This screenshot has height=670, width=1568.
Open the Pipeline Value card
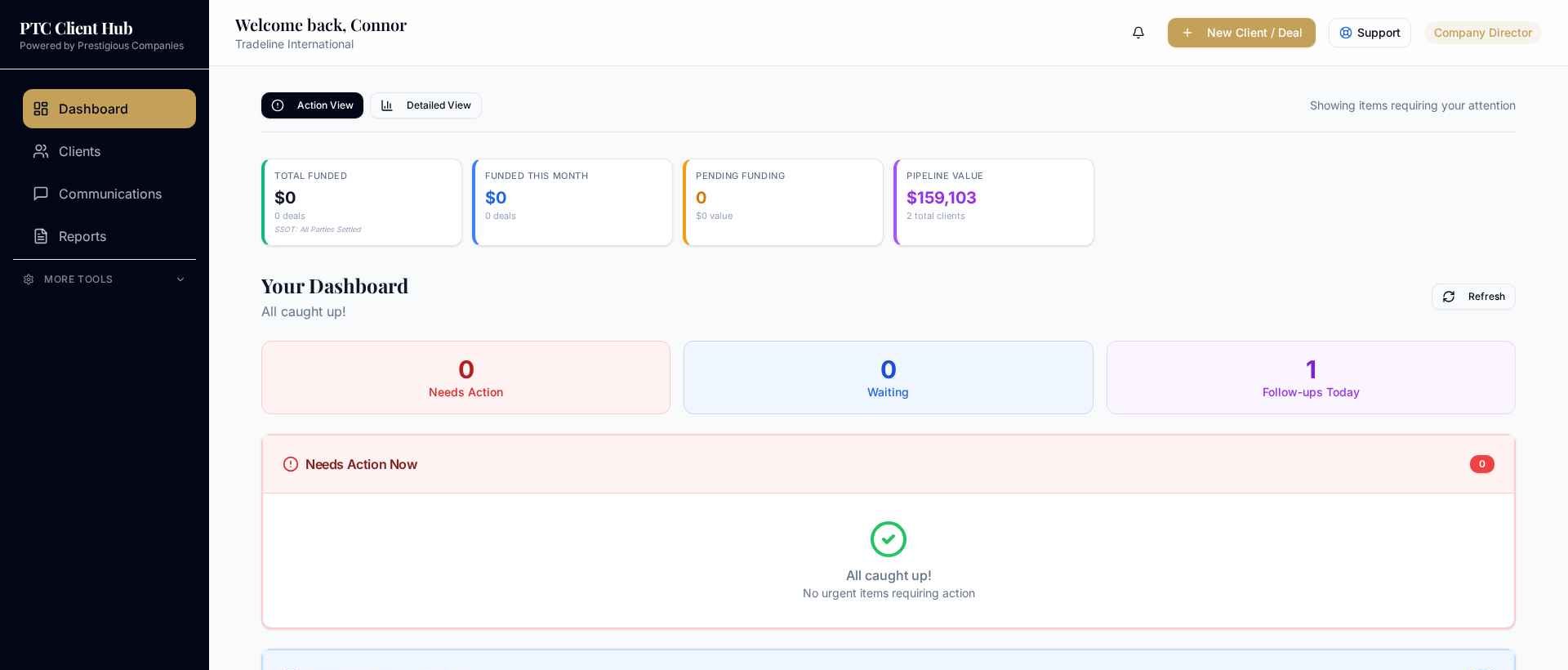point(994,203)
